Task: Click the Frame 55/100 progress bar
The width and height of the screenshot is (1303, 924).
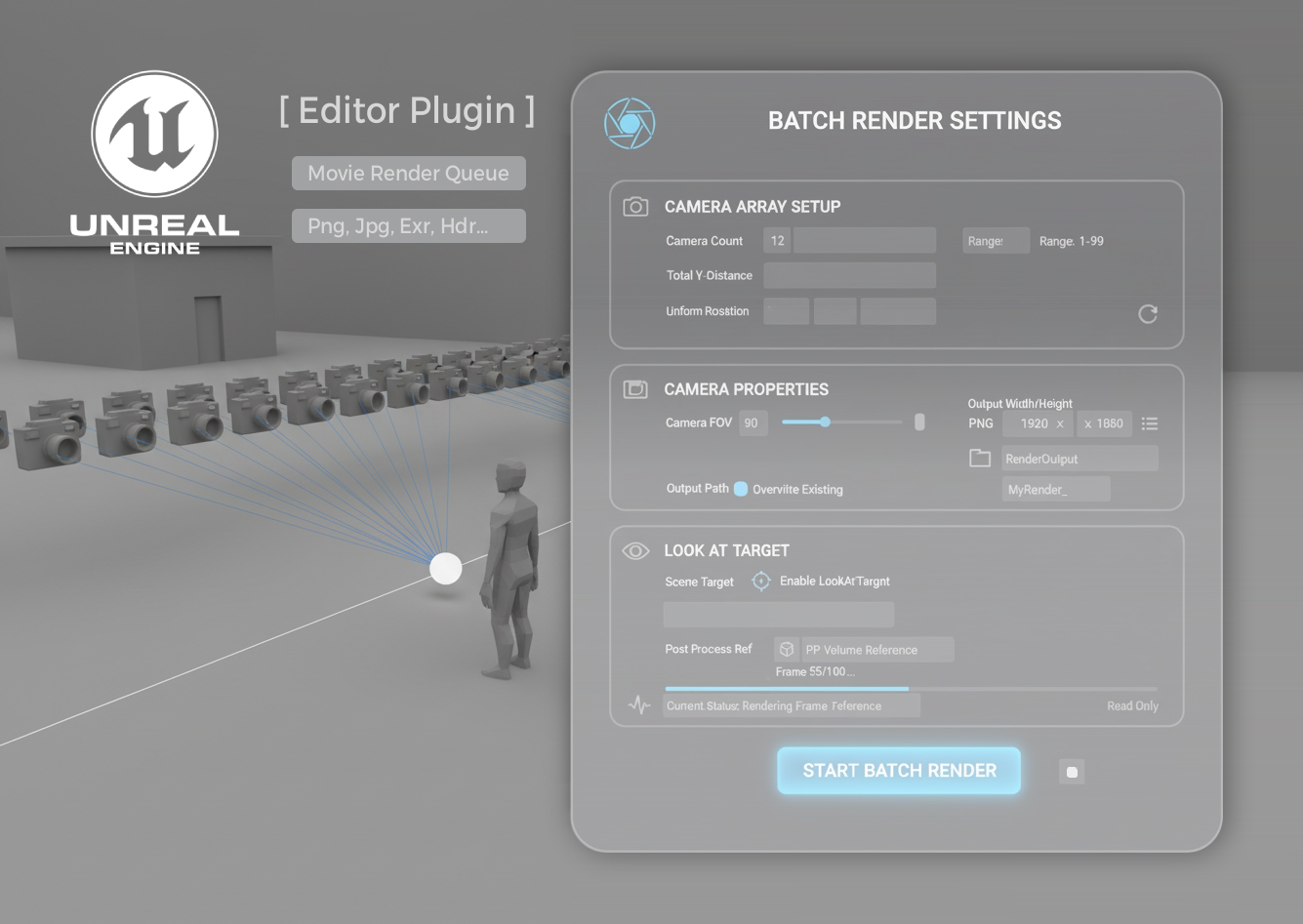Action: pos(911,689)
